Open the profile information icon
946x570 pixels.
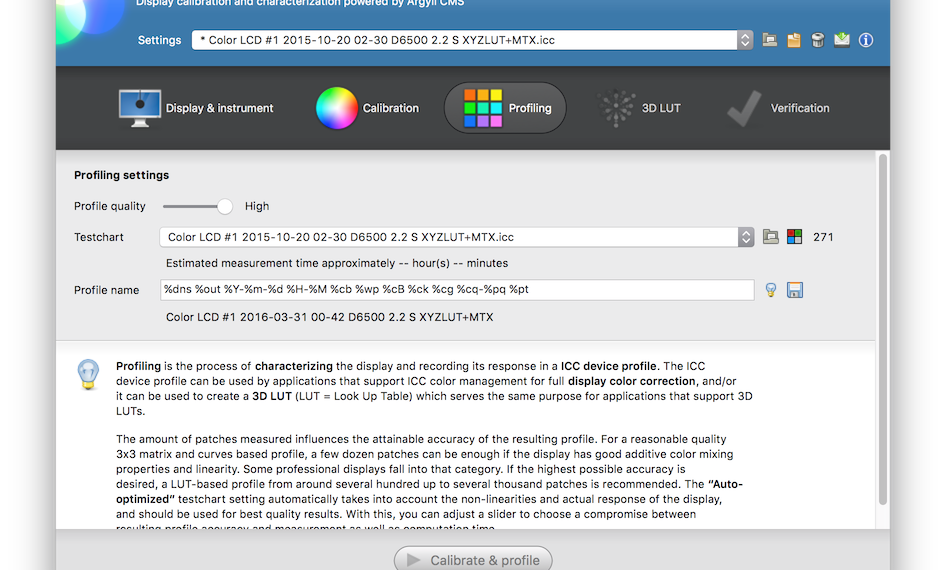[866, 40]
